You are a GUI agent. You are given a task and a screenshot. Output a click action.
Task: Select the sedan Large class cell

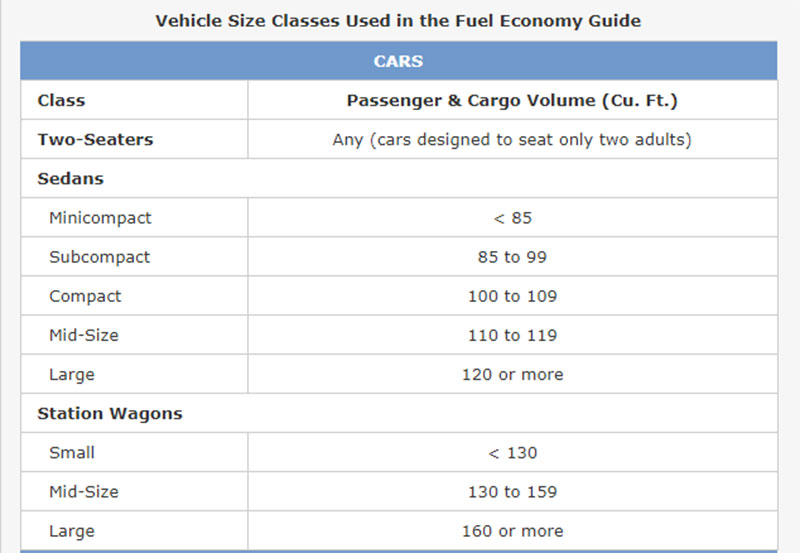(x=134, y=374)
